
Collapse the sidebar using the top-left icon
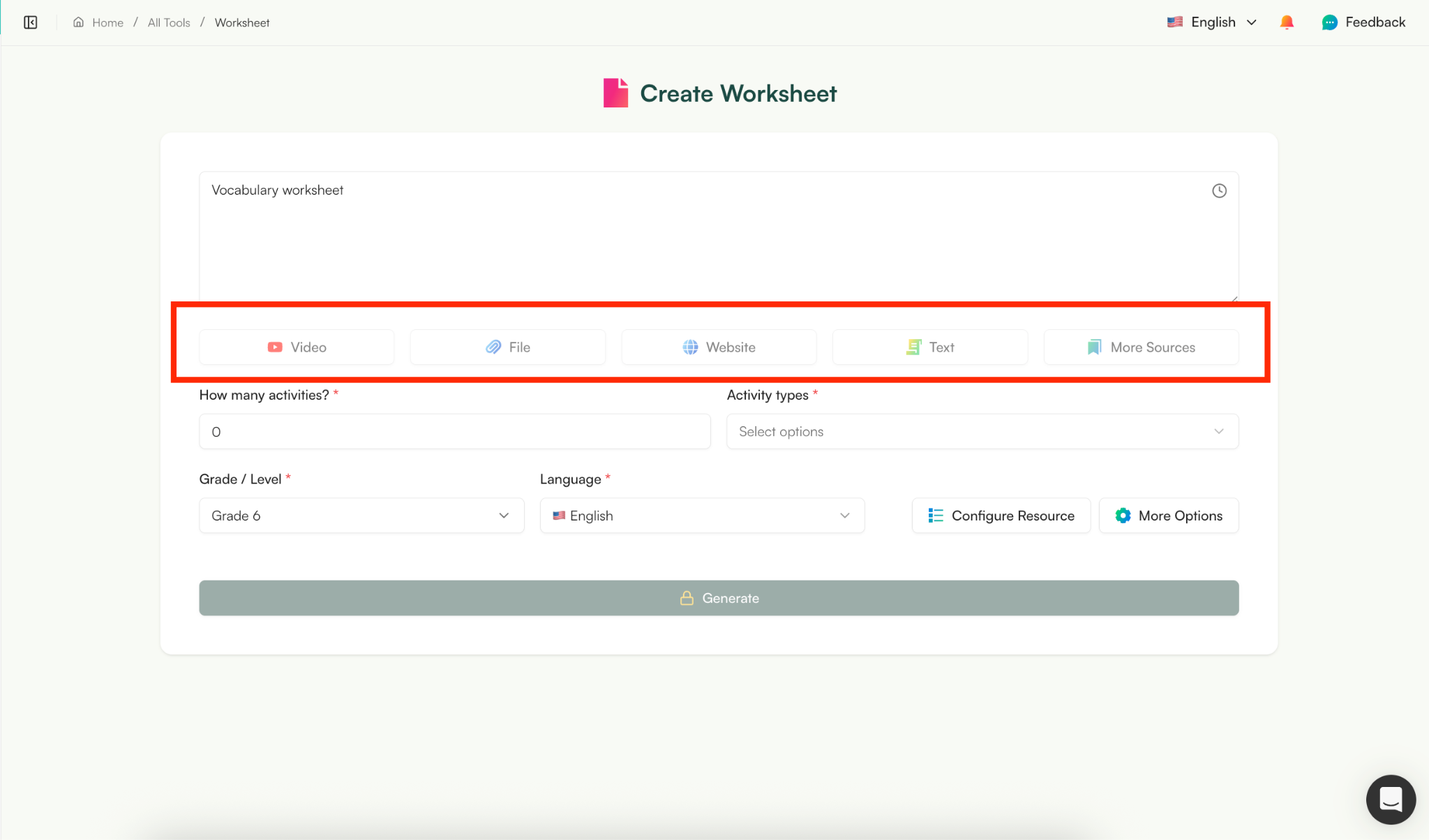click(x=31, y=22)
